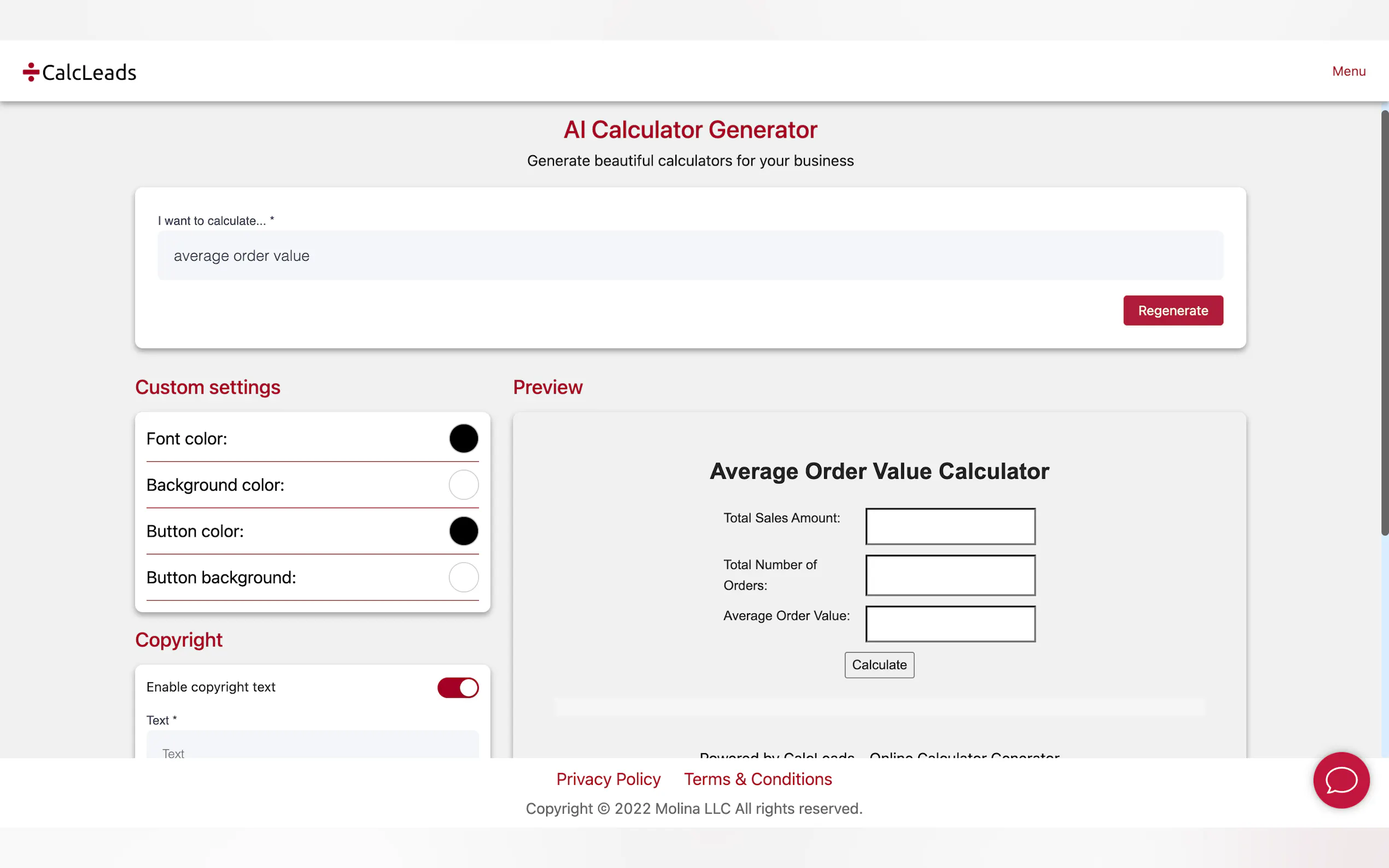Focus the Total Sales Amount field
The image size is (1389, 868).
(950, 526)
